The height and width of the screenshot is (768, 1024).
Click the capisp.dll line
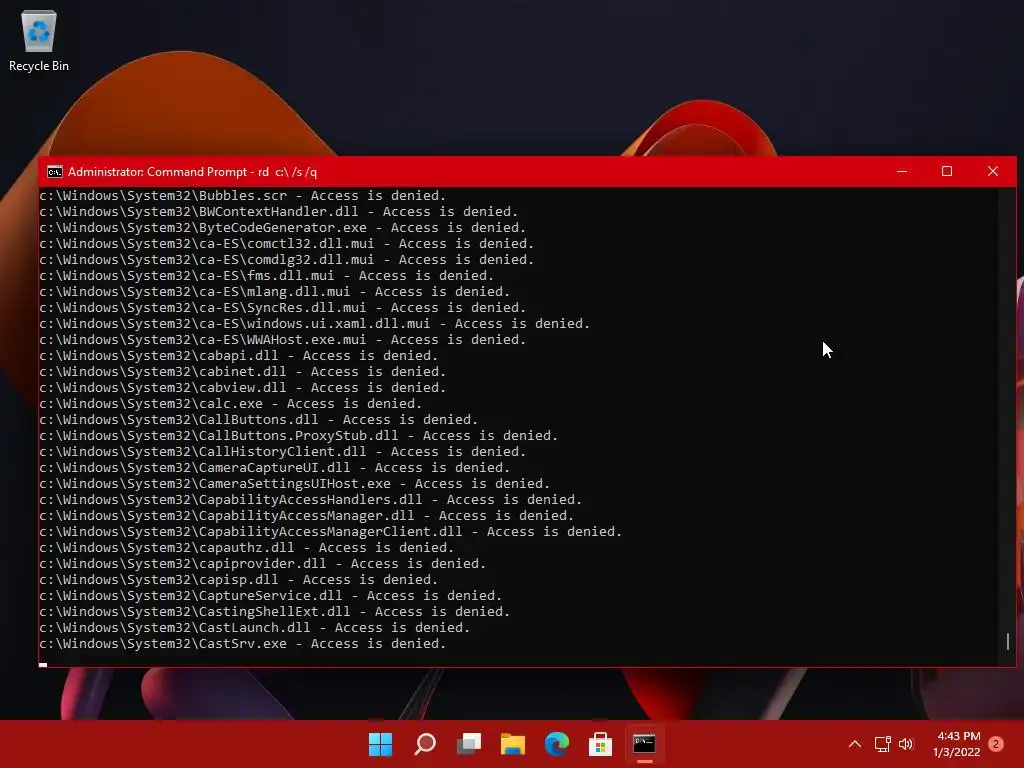238,580
